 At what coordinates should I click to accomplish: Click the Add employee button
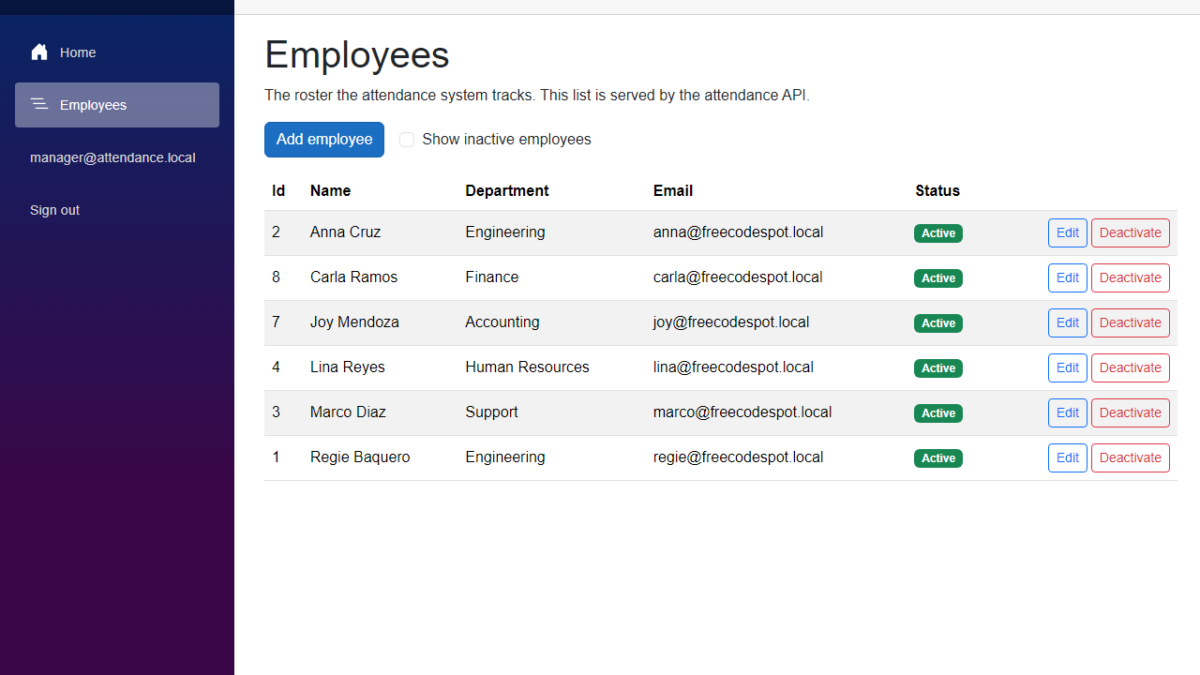(324, 139)
